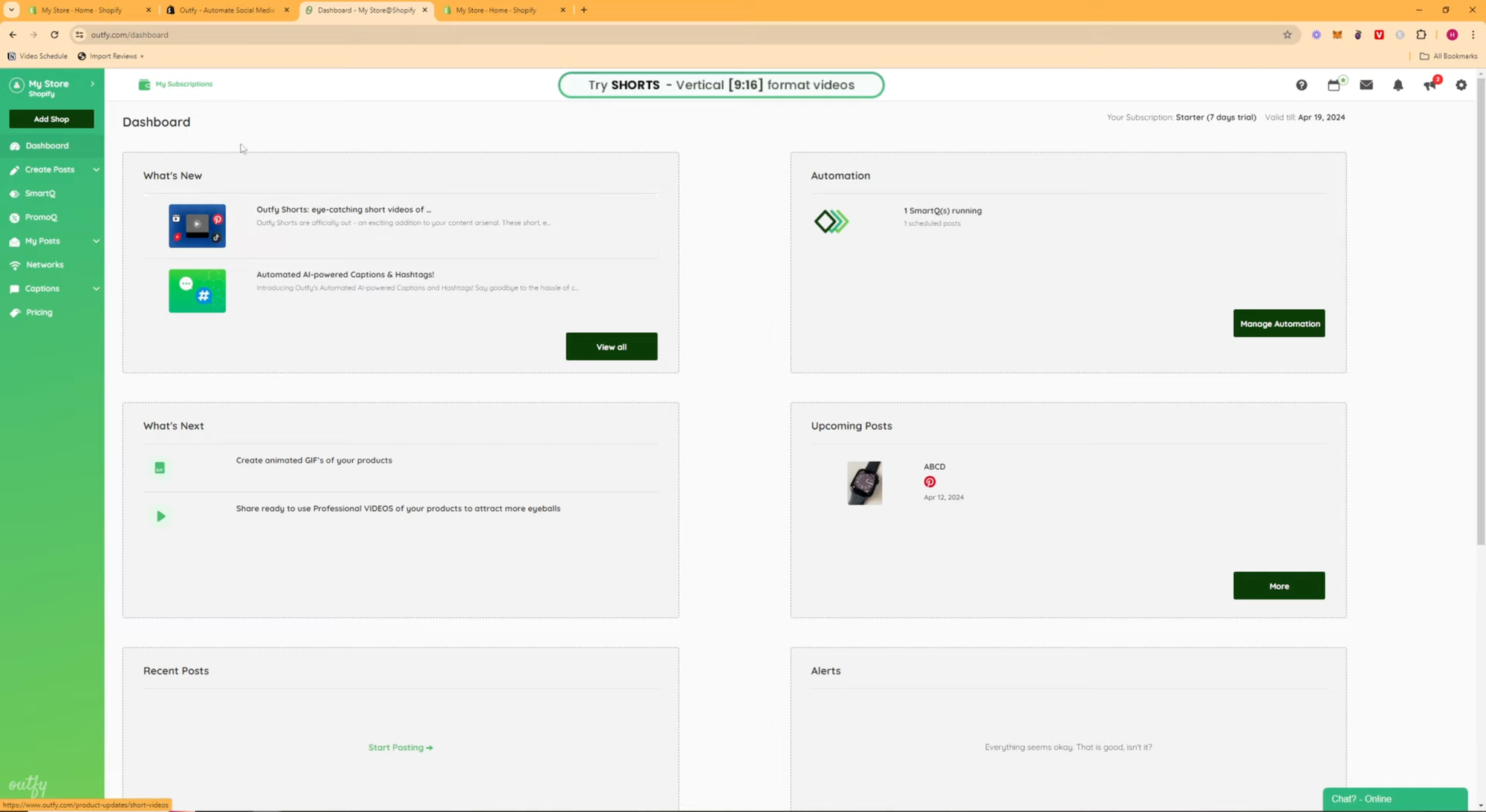The image size is (1486, 812).
Task: Click the Manage Automation button
Action: (1279, 324)
